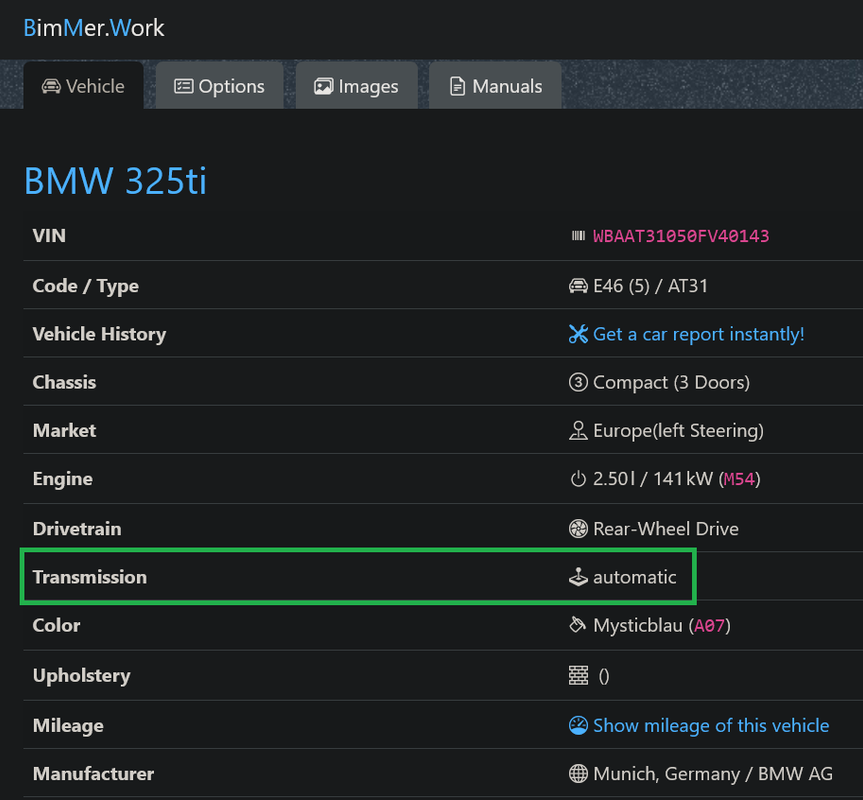
Task: Open the BimMer.Work home logo link
Action: click(94, 28)
